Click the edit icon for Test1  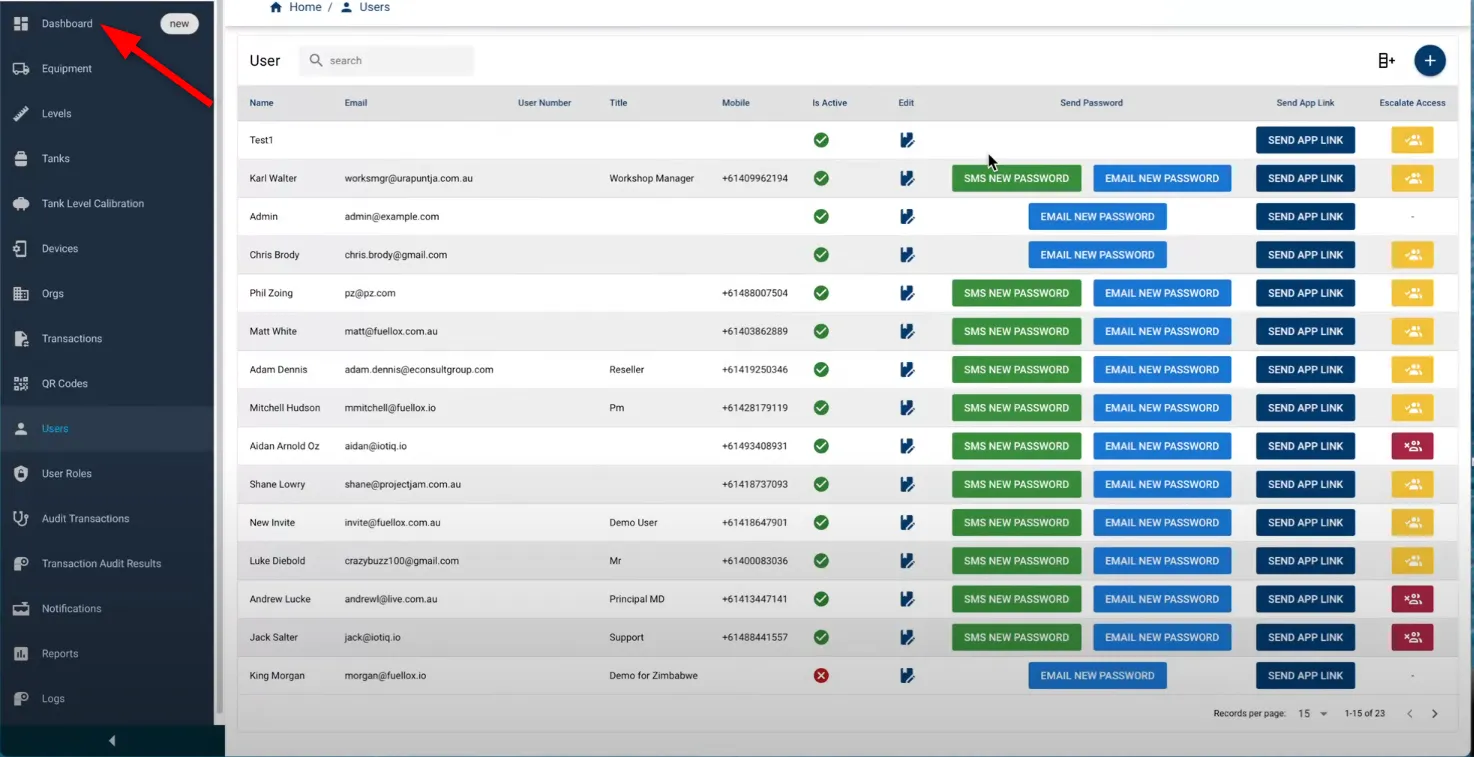pyautogui.click(x=907, y=140)
